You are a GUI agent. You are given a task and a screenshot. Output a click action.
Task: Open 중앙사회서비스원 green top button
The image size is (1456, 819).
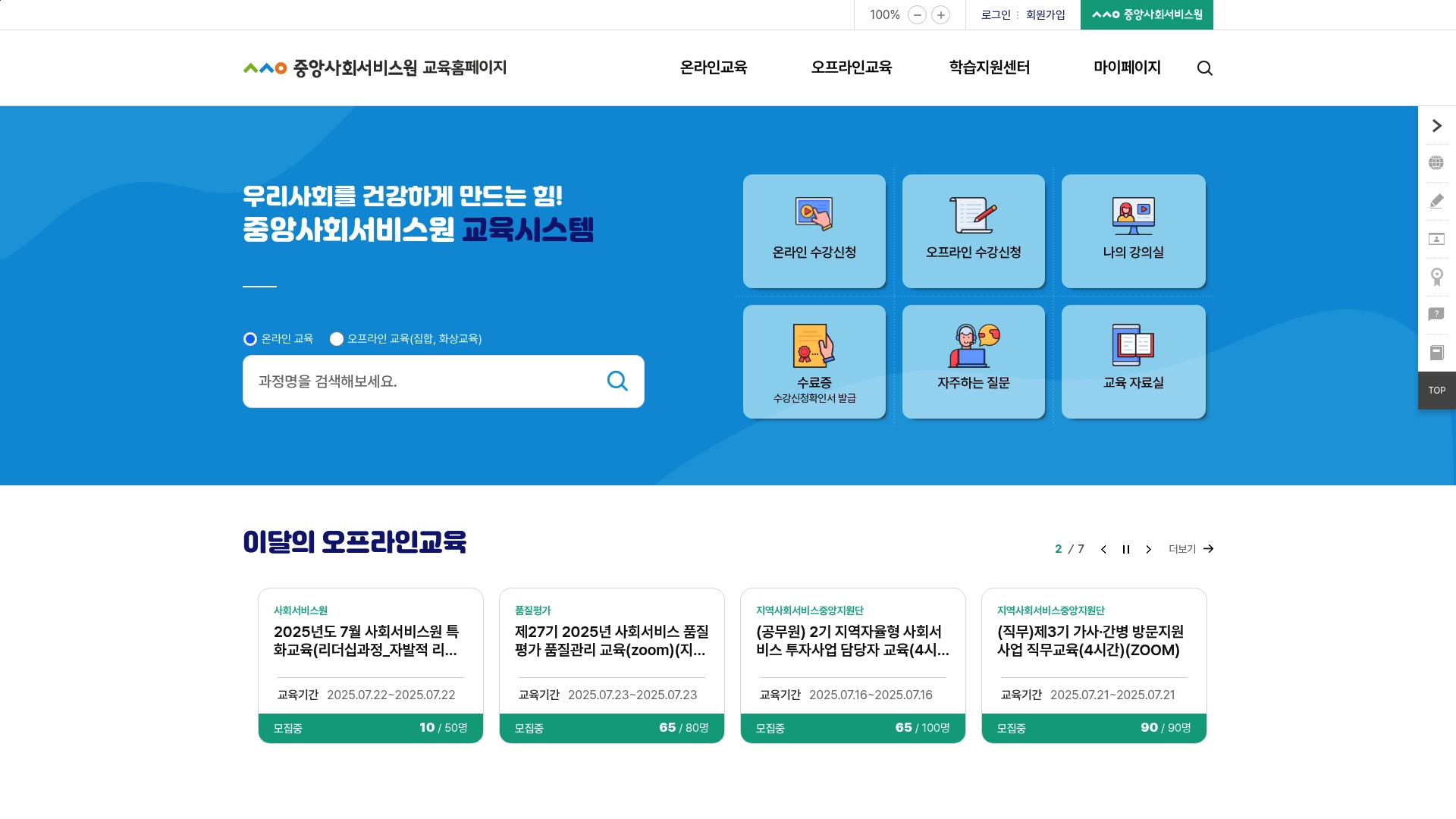1147,14
